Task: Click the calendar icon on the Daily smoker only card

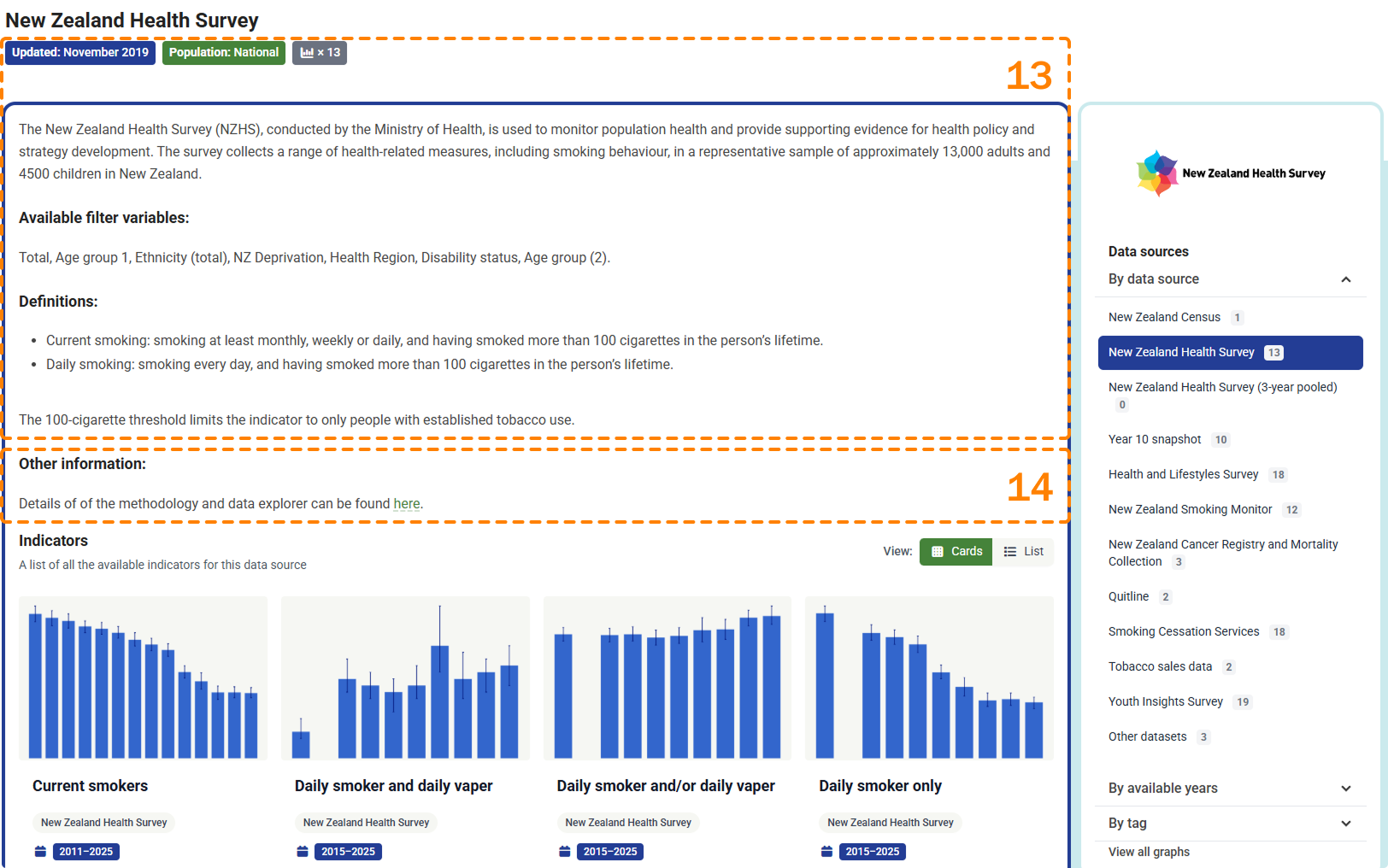Action: 826,851
